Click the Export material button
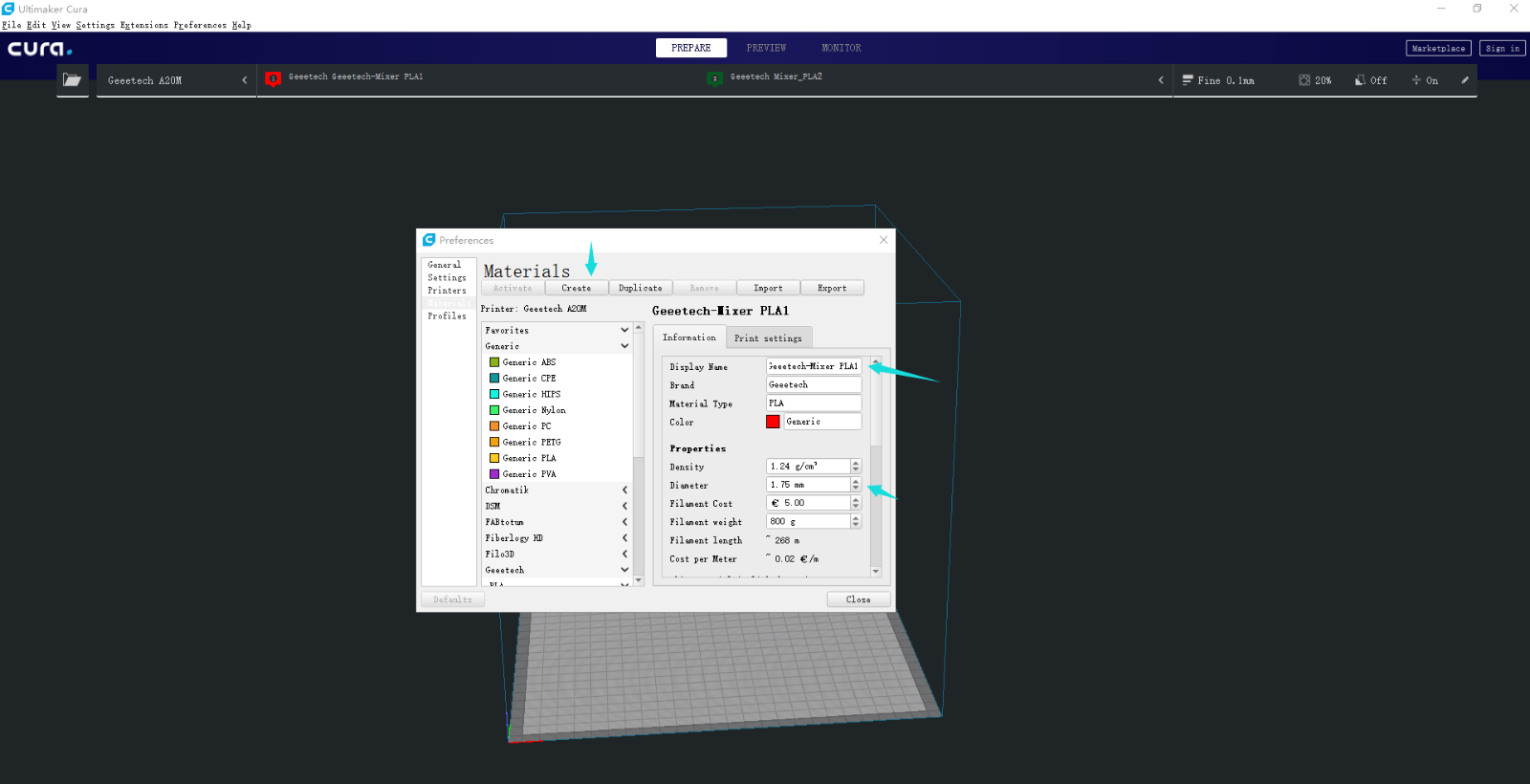Viewport: 1530px width, 784px height. (832, 288)
